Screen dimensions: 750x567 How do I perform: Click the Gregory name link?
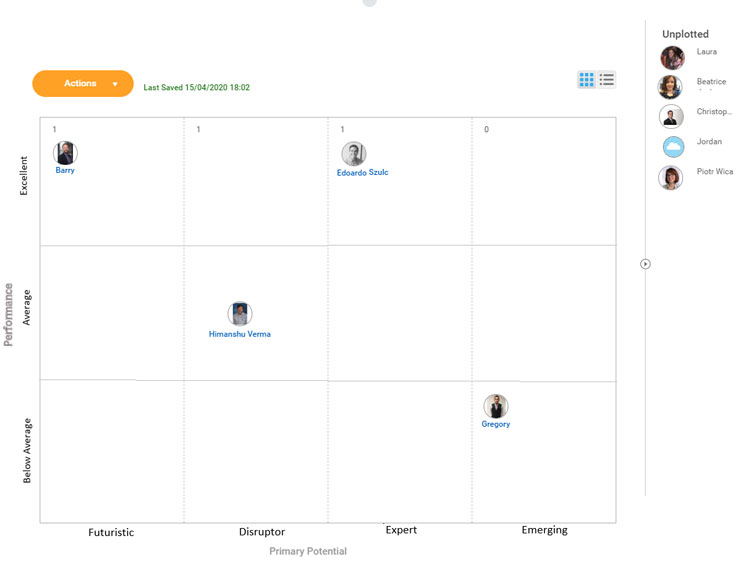[496, 424]
